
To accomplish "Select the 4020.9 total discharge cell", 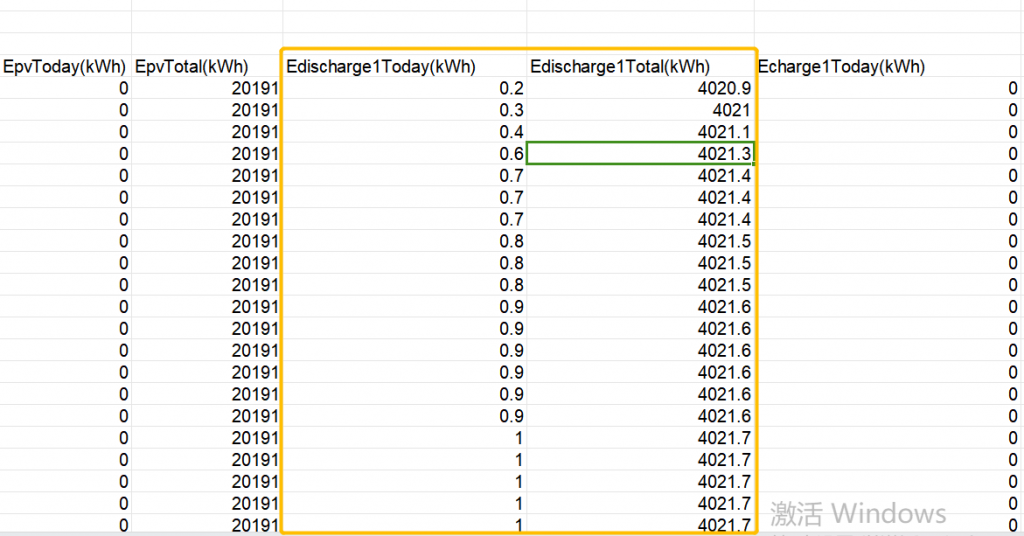I will click(641, 88).
